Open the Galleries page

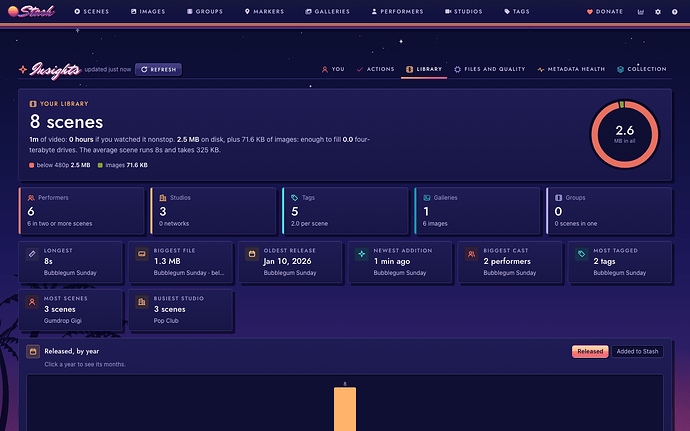point(327,11)
